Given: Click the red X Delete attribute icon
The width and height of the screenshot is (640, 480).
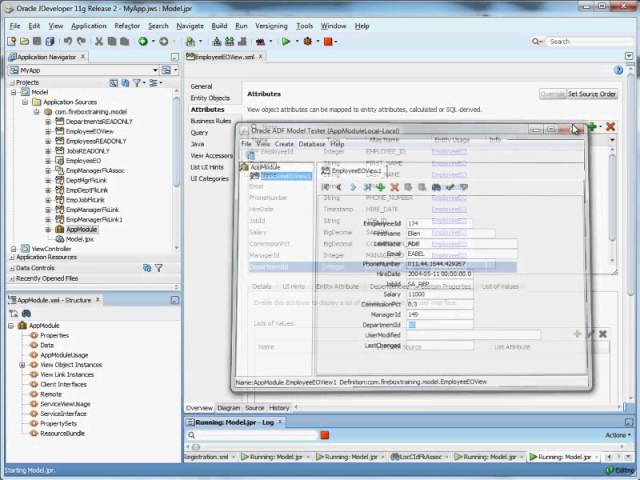Looking at the screenshot, I should [x=610, y=127].
